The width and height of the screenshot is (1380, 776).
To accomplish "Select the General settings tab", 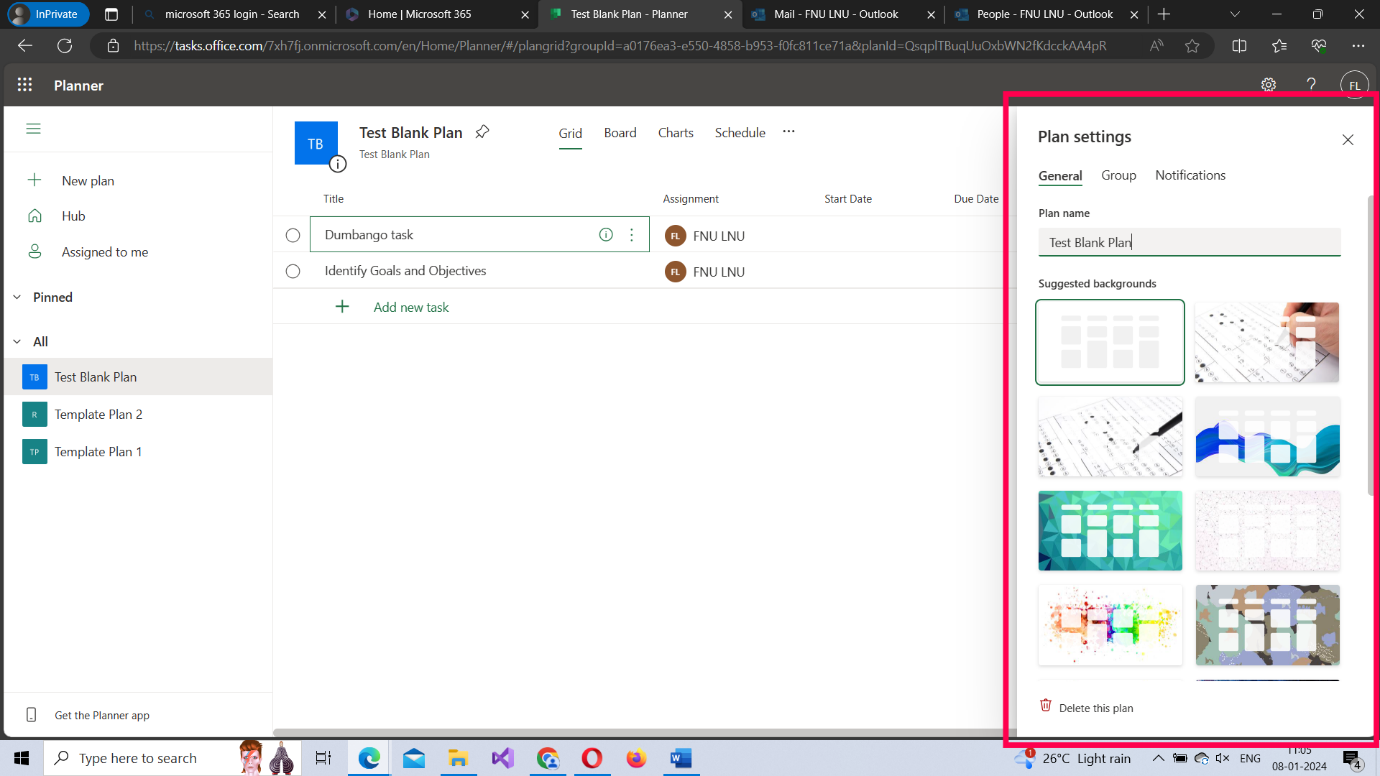I will click(x=1060, y=176).
